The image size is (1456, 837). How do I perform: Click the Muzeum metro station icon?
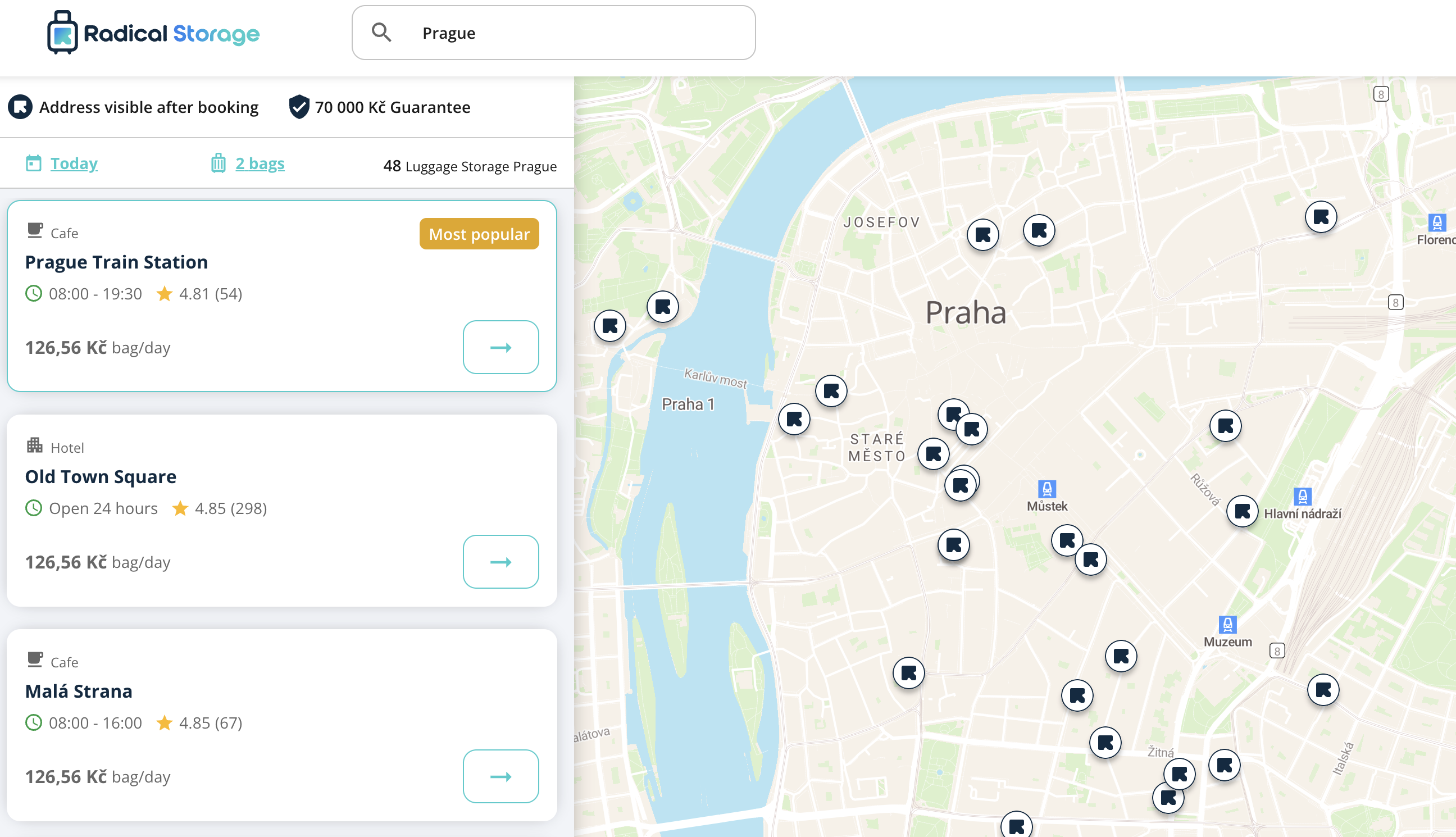pyautogui.click(x=1227, y=624)
